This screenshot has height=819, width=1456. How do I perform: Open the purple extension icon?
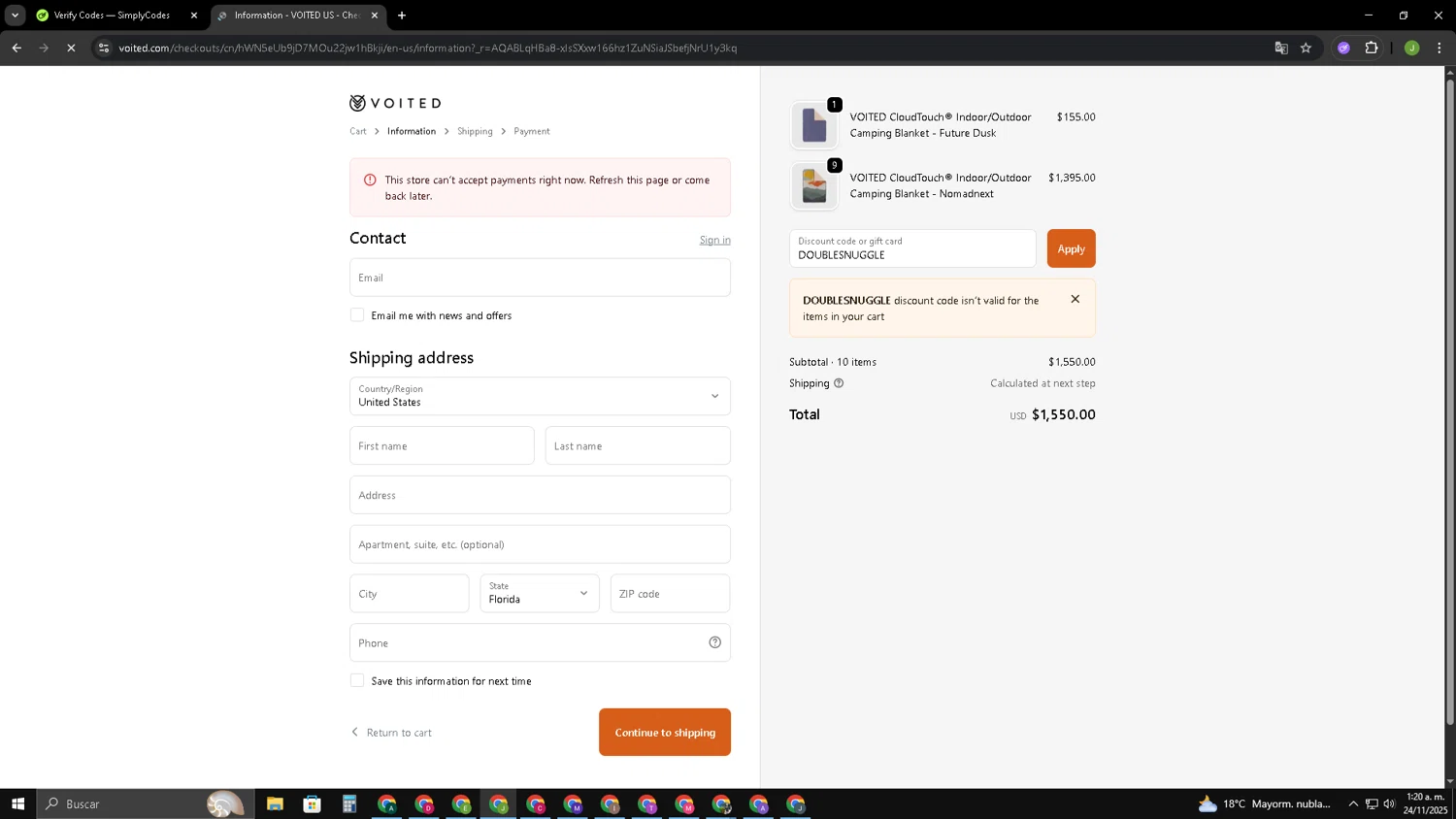tap(1343, 48)
